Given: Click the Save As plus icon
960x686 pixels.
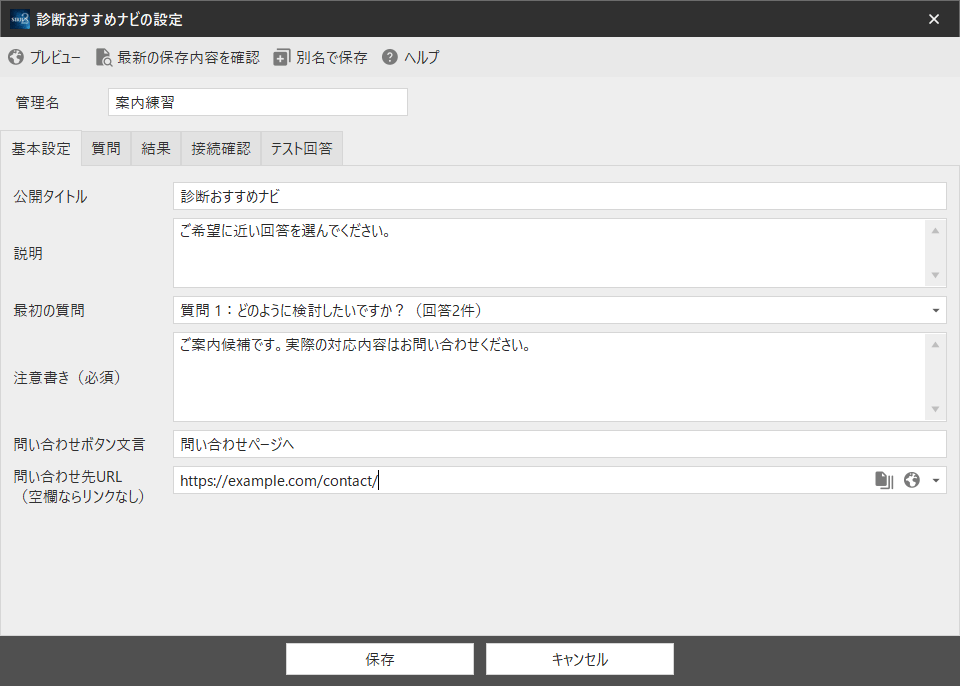Looking at the screenshot, I should point(282,58).
